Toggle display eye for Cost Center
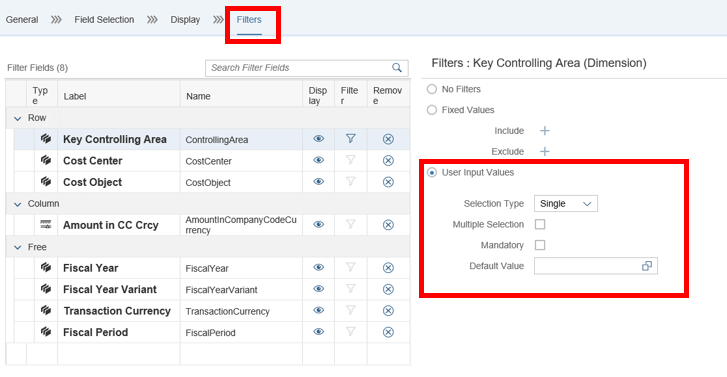Screen dimensions: 727x377 (319, 160)
